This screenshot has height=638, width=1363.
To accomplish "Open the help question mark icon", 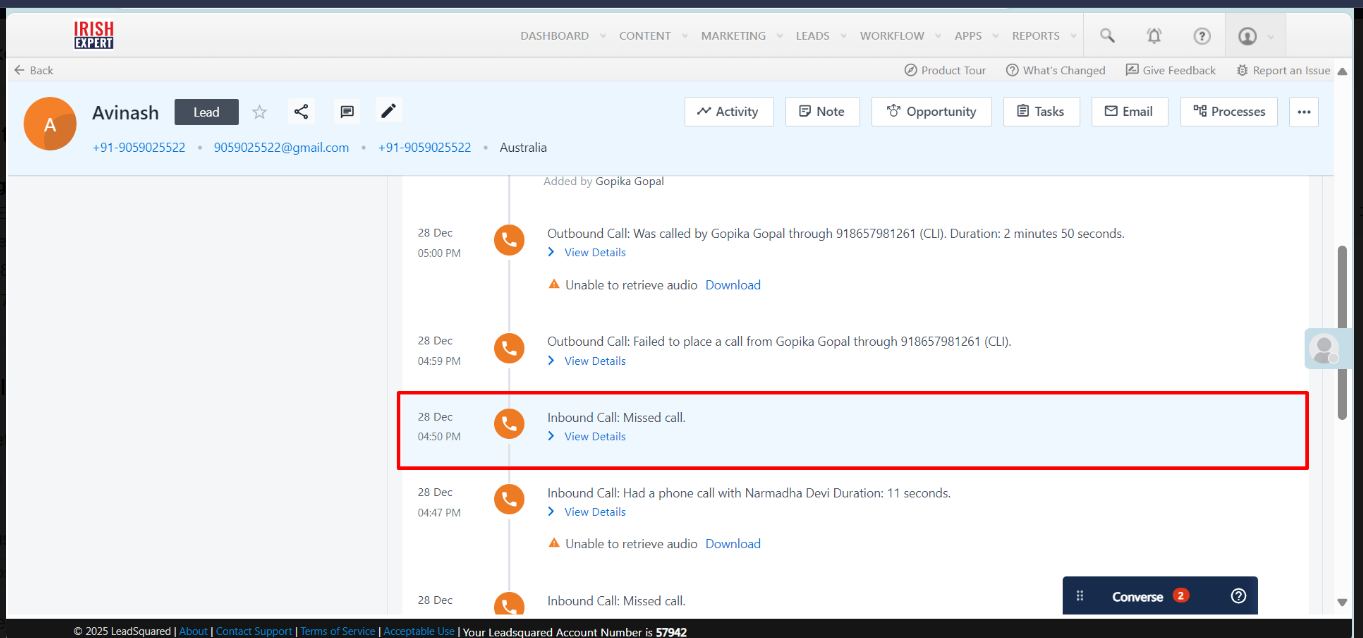I will (x=1202, y=36).
